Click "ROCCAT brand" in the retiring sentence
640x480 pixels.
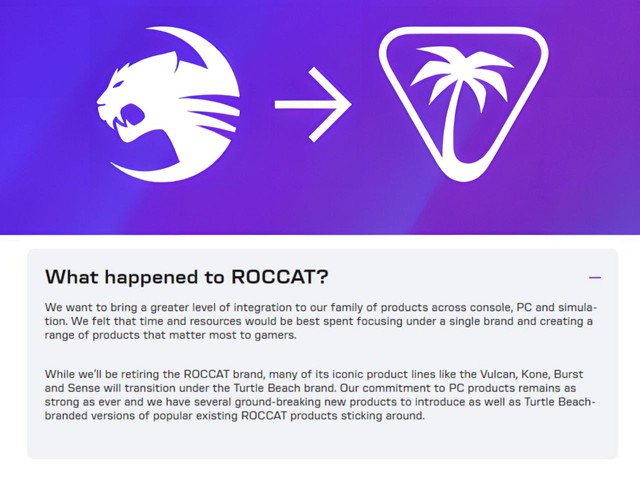pyautogui.click(x=222, y=374)
